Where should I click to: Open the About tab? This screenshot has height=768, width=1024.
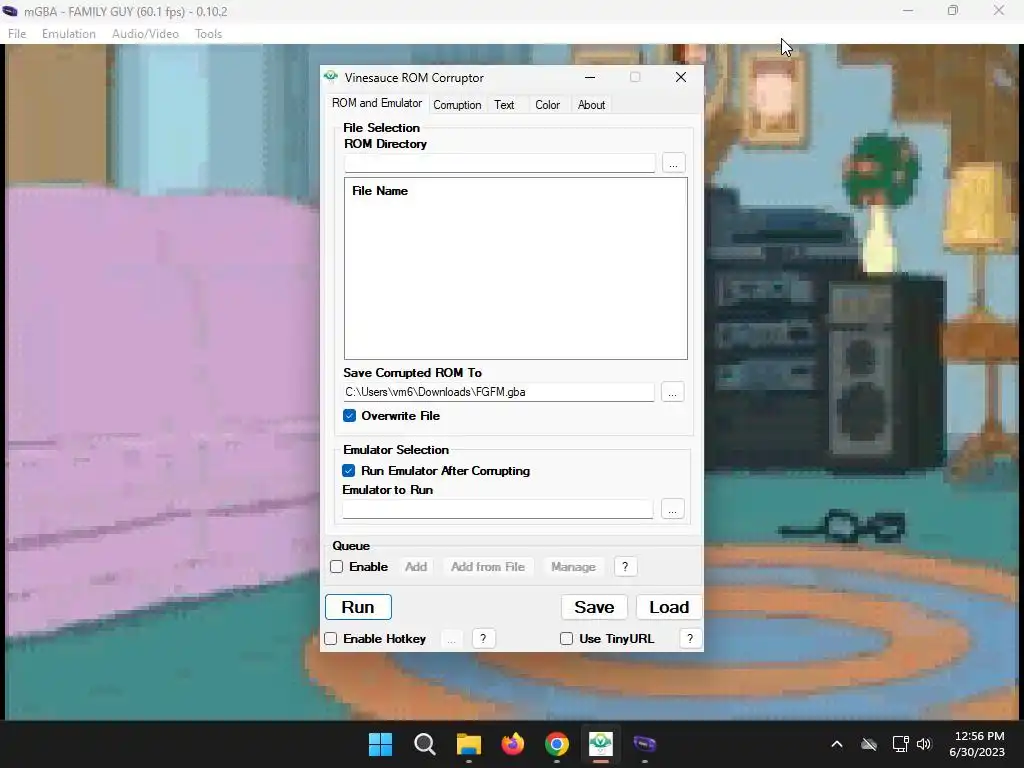591,104
